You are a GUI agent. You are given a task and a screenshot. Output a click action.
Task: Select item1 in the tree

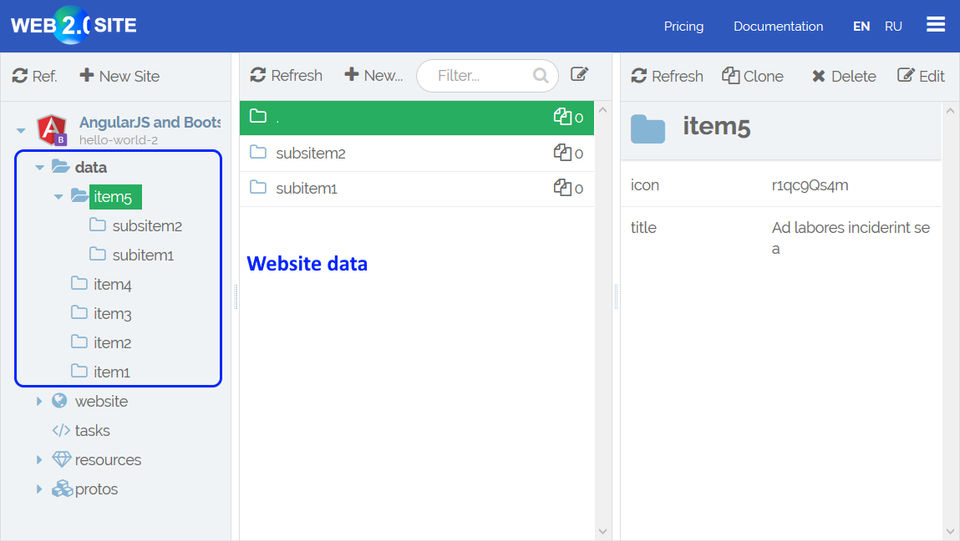pos(111,372)
